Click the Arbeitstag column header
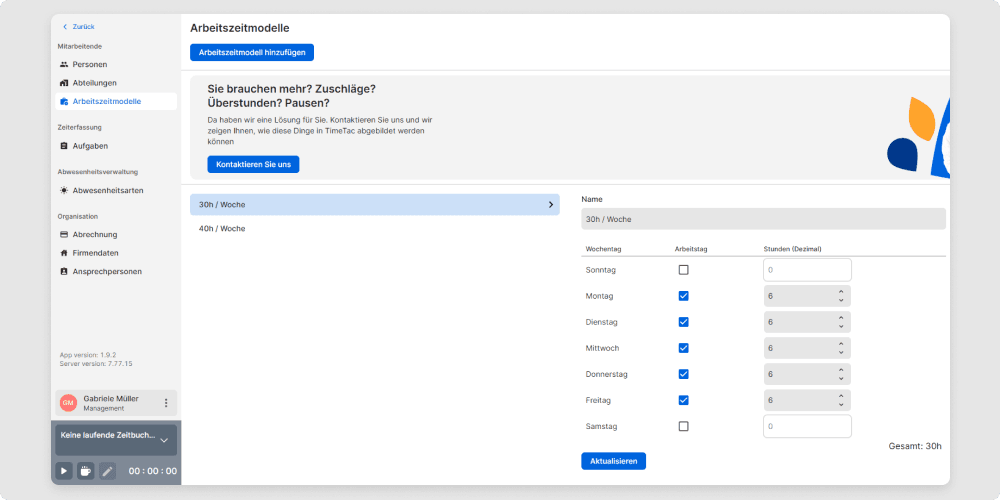Image resolution: width=1000 pixels, height=501 pixels. [x=691, y=249]
